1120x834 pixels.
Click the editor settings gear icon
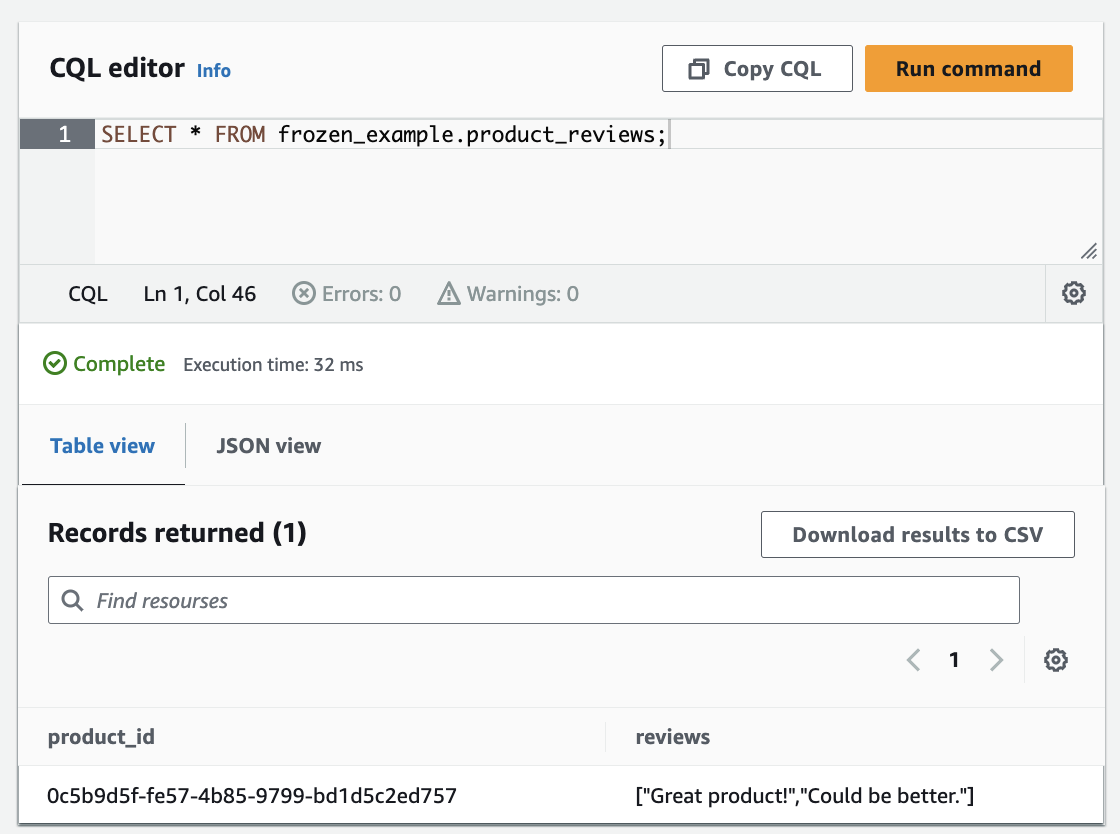click(x=1074, y=294)
